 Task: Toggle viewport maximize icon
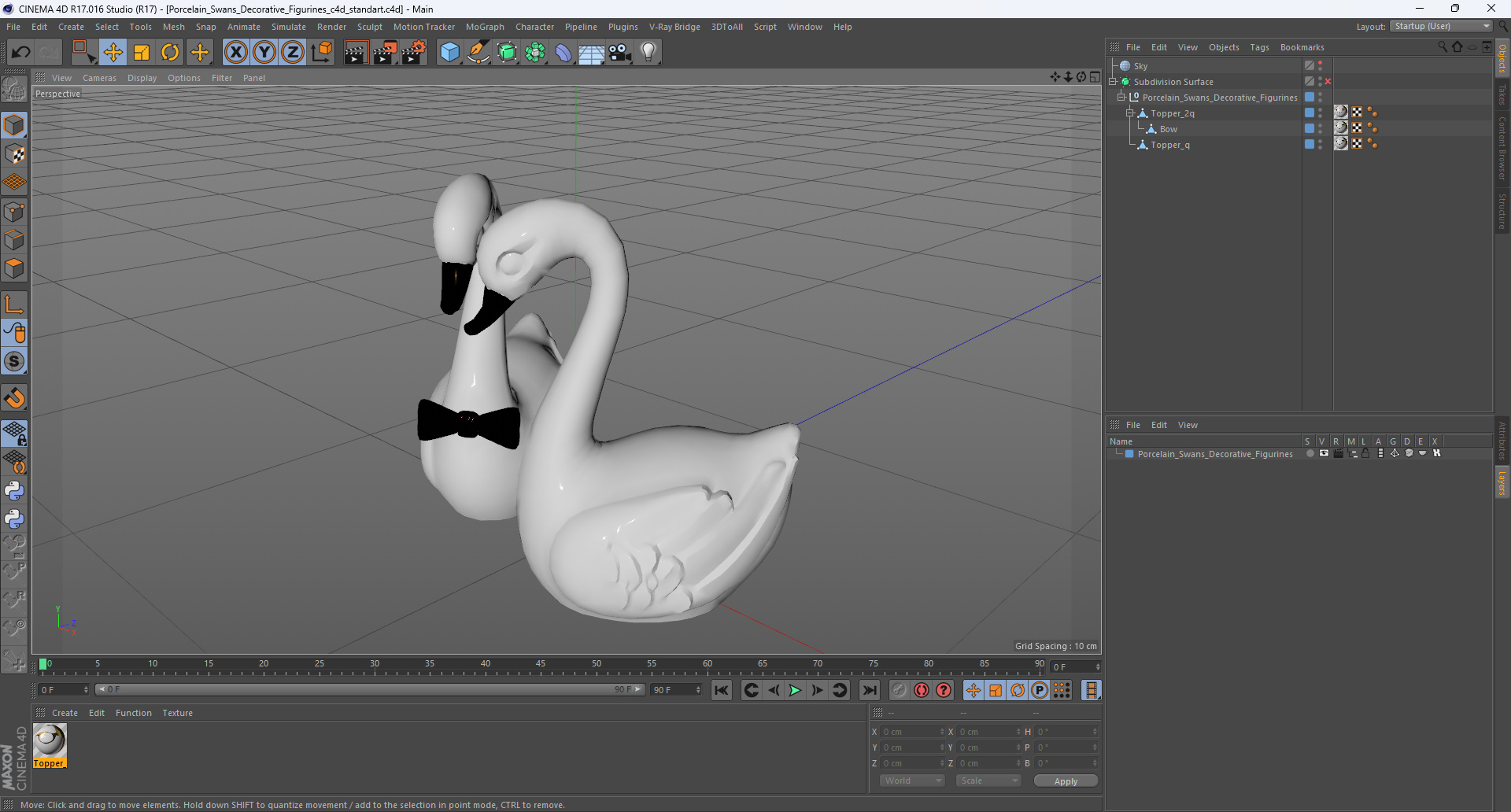[1095, 77]
